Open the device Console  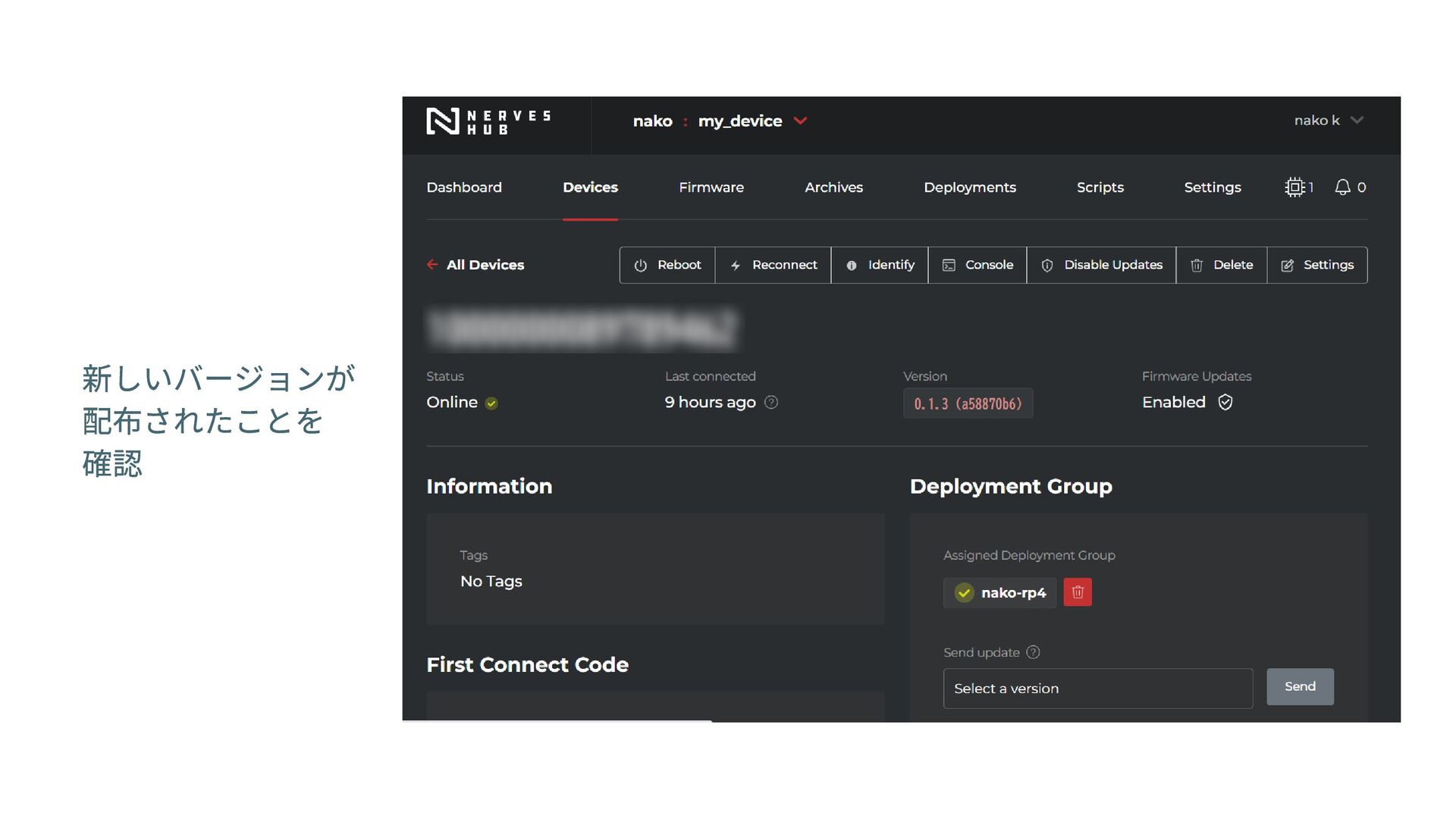(977, 265)
